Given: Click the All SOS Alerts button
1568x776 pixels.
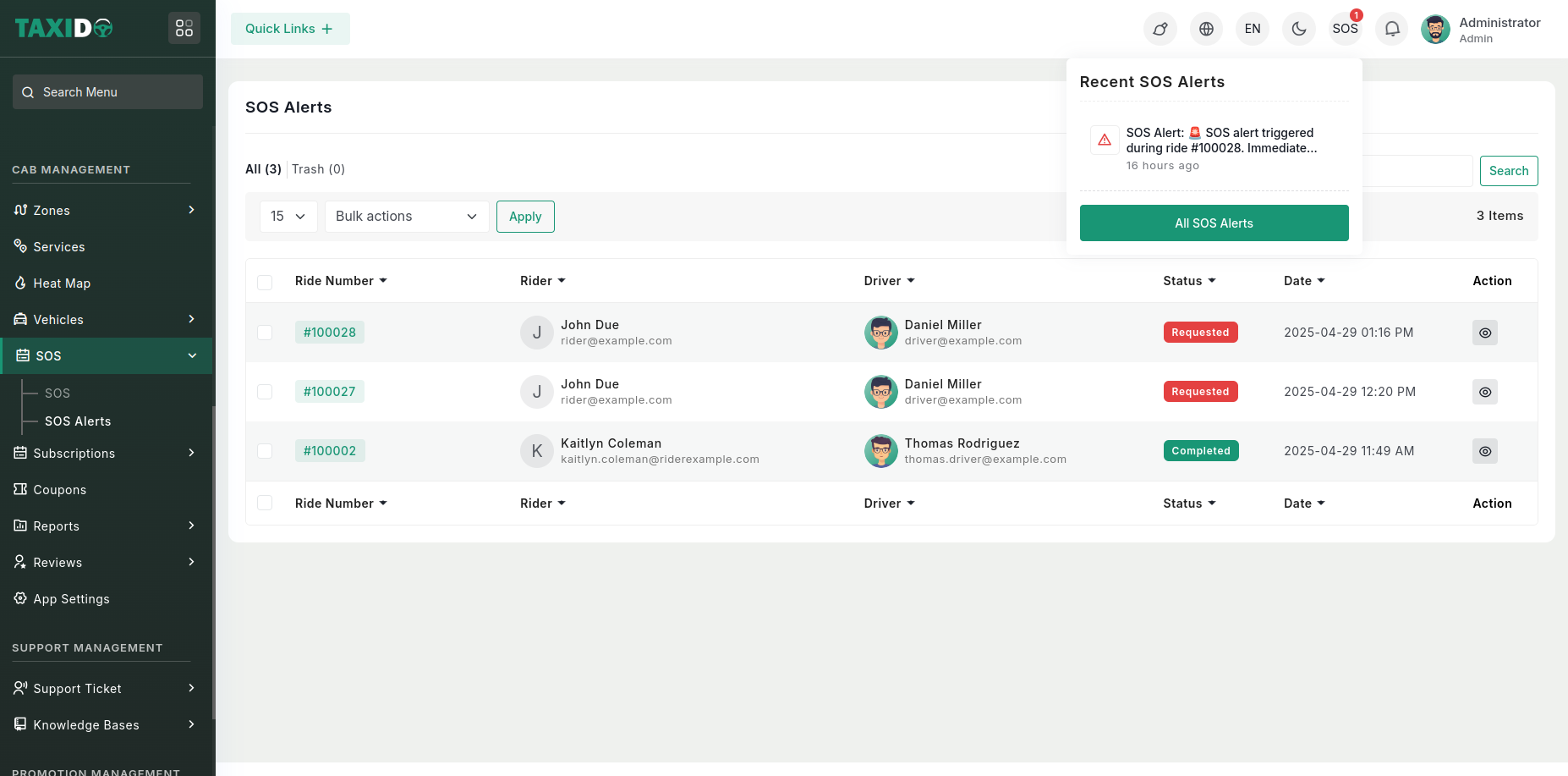Looking at the screenshot, I should [1214, 223].
